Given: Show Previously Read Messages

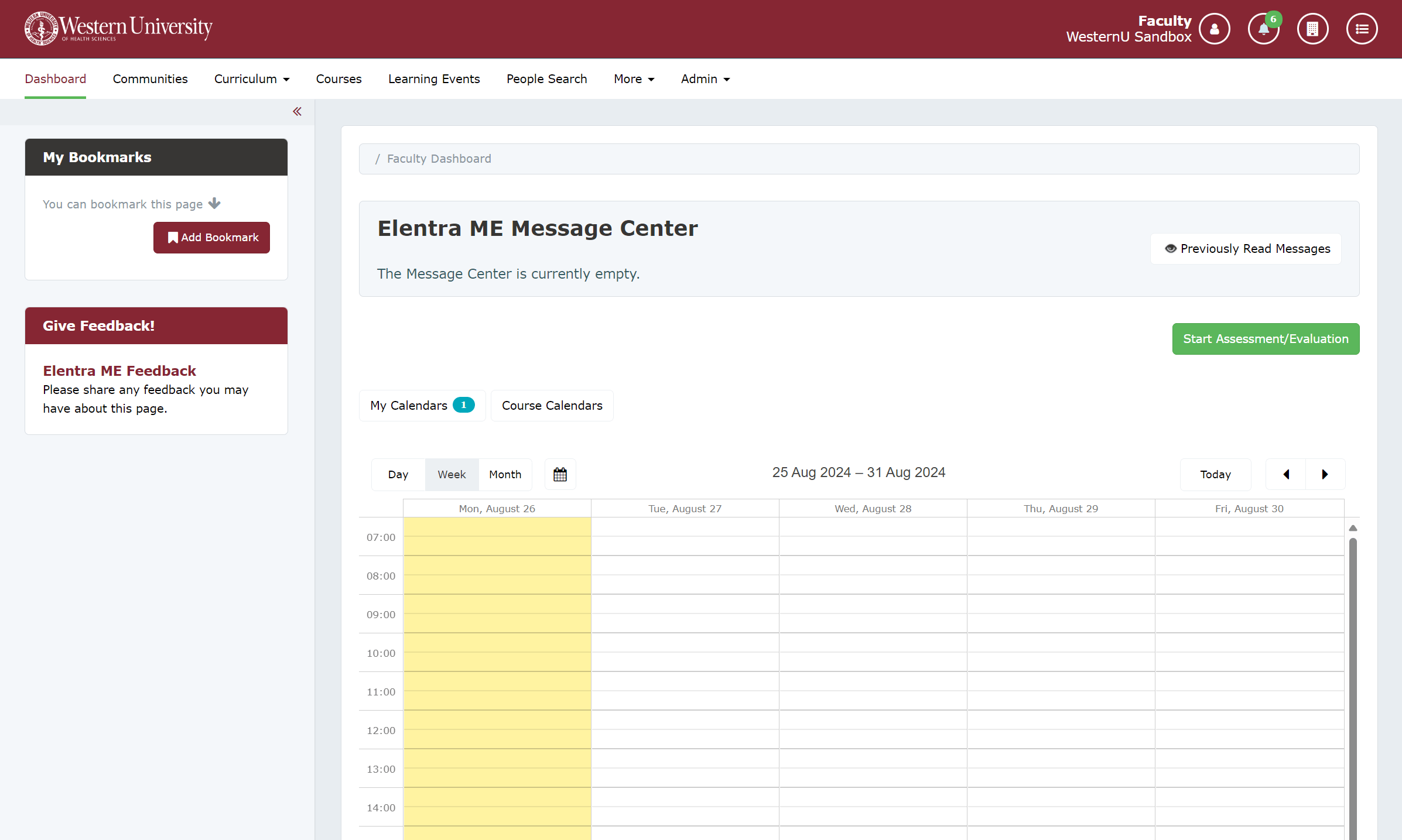Looking at the screenshot, I should pyautogui.click(x=1246, y=249).
